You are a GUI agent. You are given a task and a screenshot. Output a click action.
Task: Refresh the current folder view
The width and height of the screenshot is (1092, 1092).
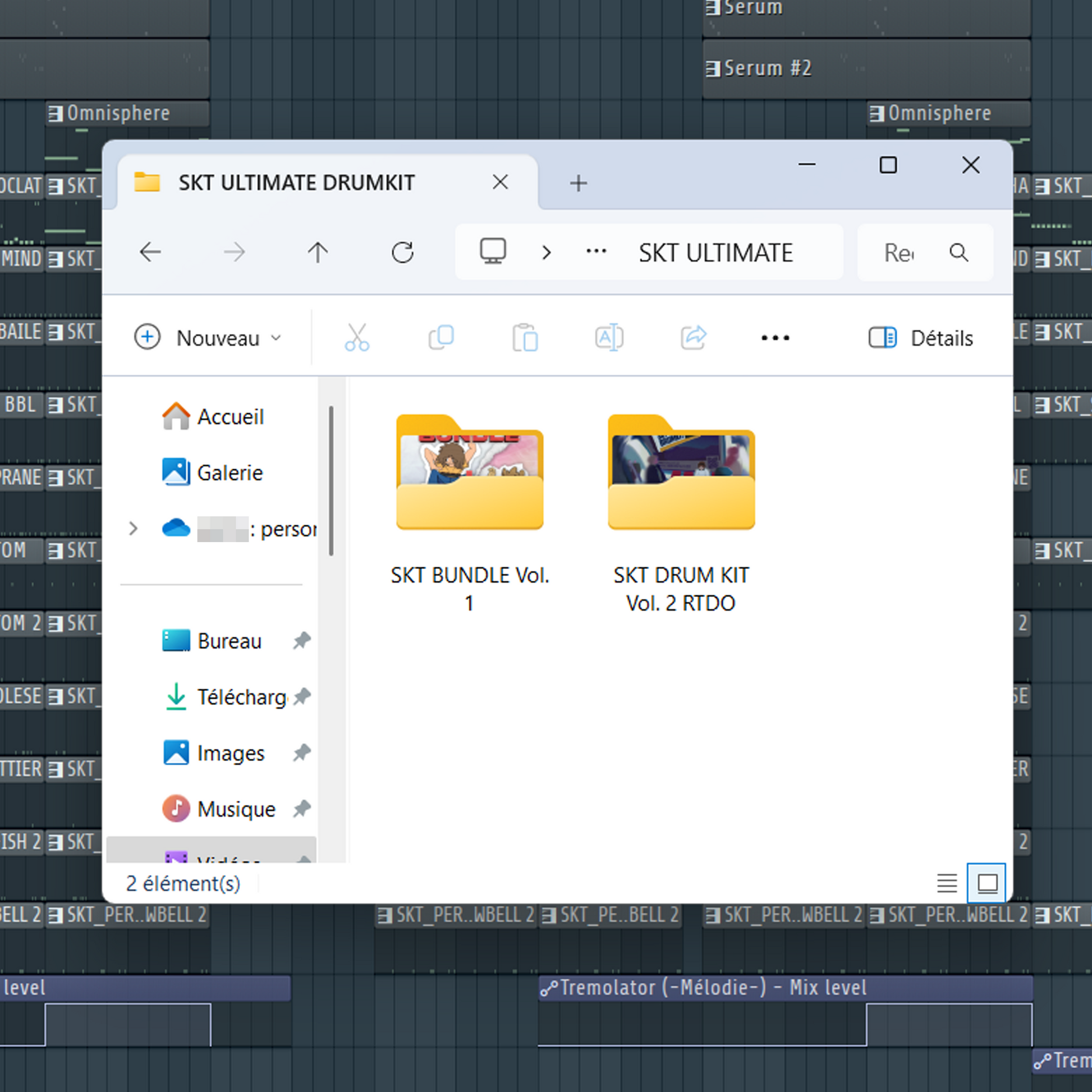point(402,252)
